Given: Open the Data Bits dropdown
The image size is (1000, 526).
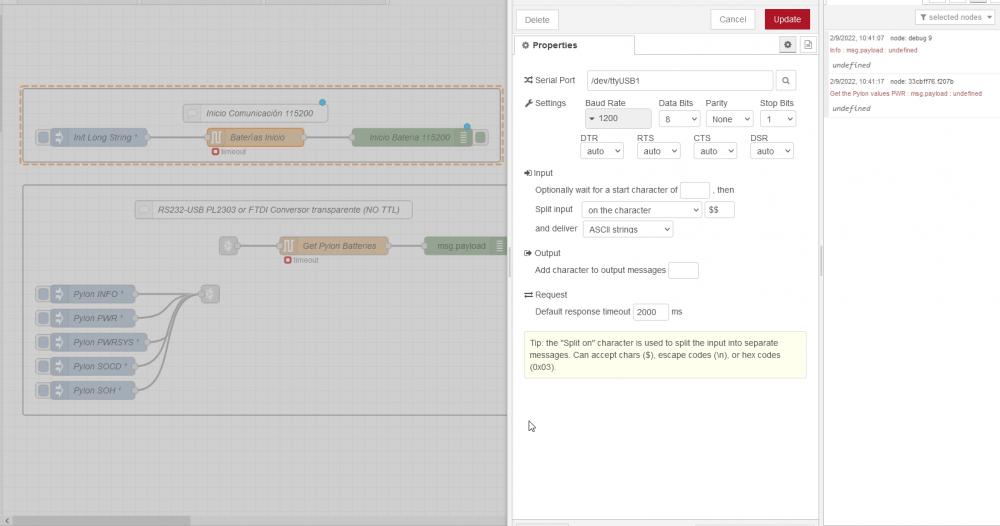Looking at the screenshot, I should pos(679,119).
